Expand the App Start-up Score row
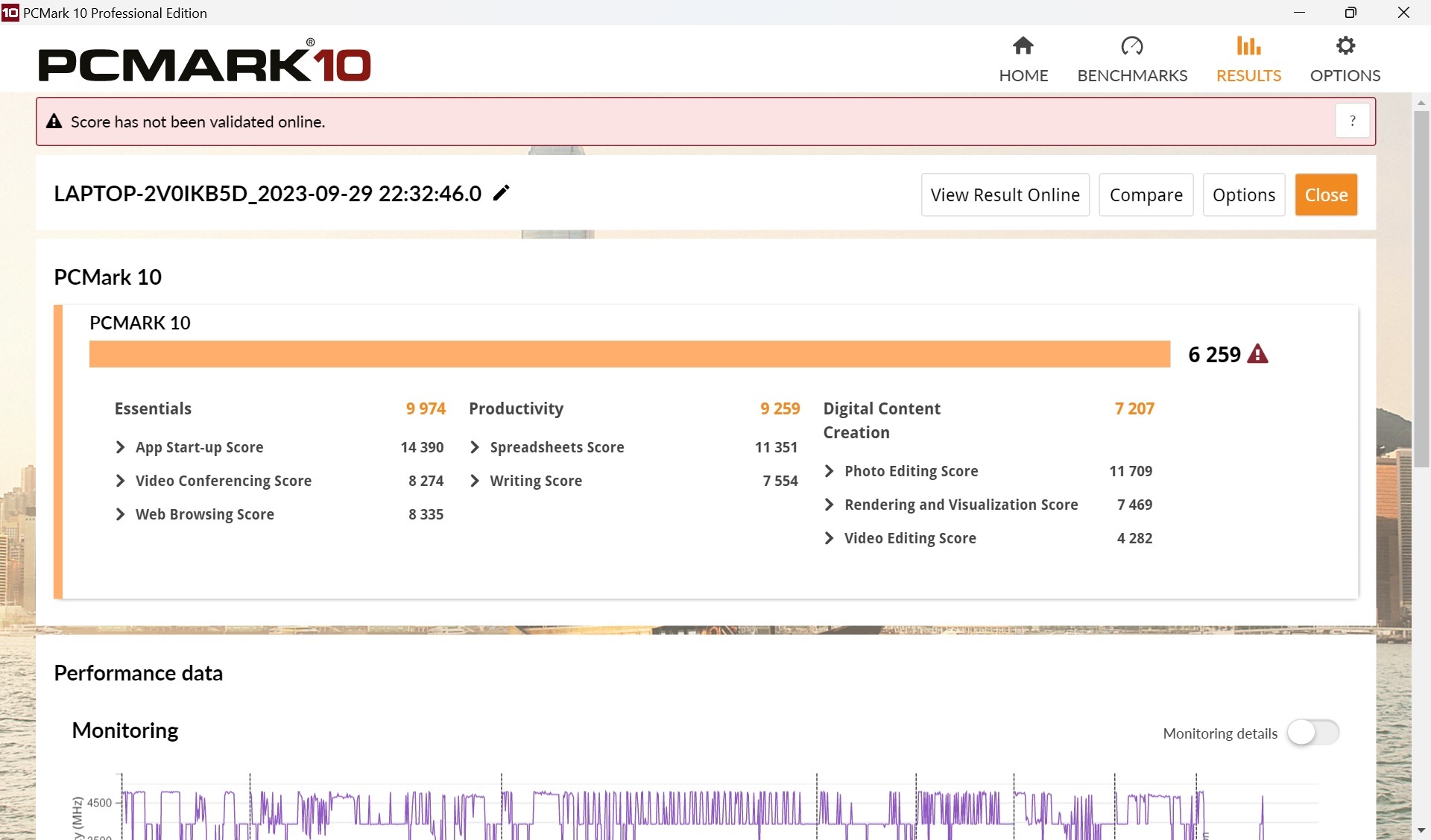This screenshot has height=840, width=1431. coord(120,447)
